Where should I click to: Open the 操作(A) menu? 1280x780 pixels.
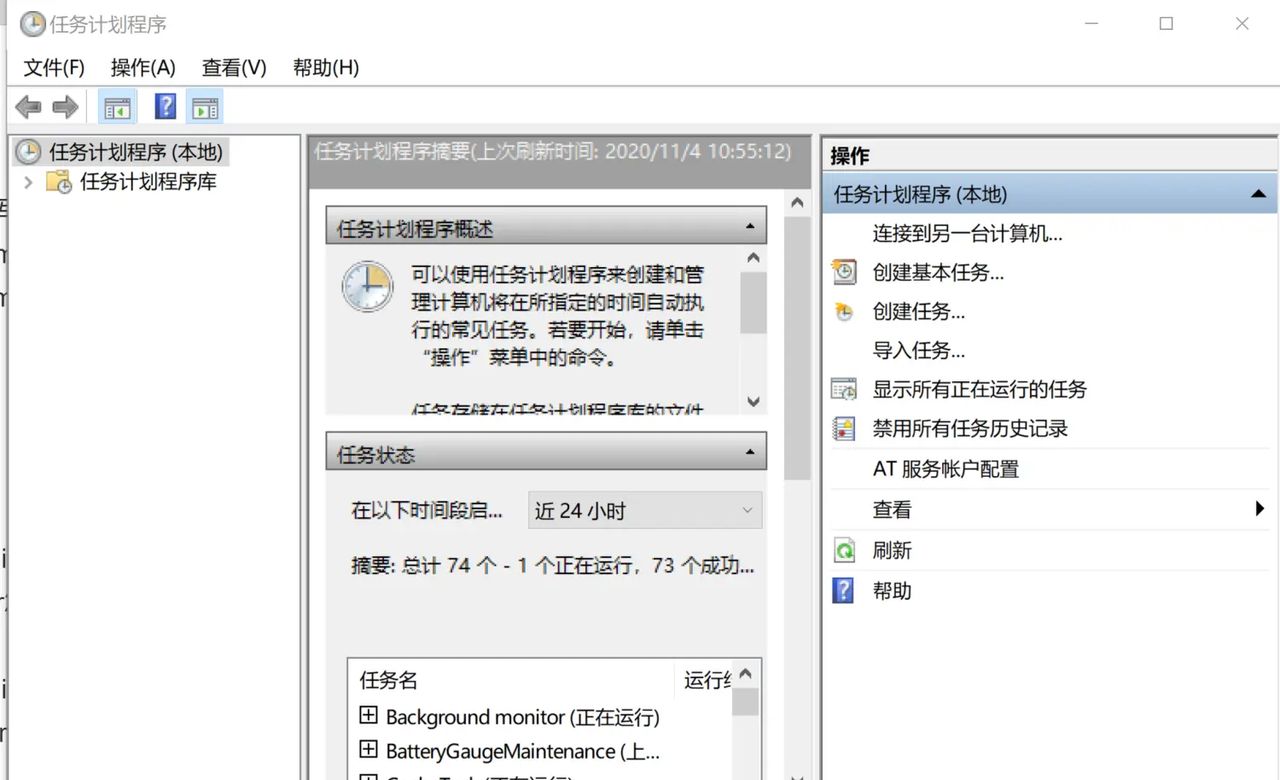coord(143,67)
